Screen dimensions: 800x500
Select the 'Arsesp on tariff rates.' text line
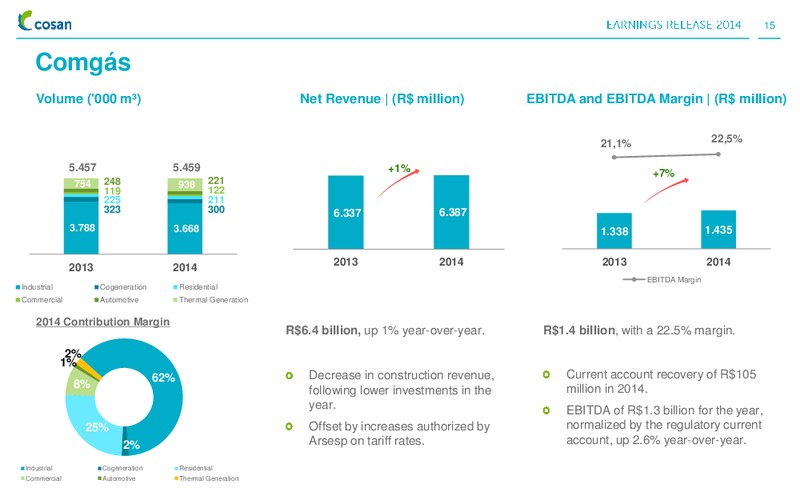(366, 441)
